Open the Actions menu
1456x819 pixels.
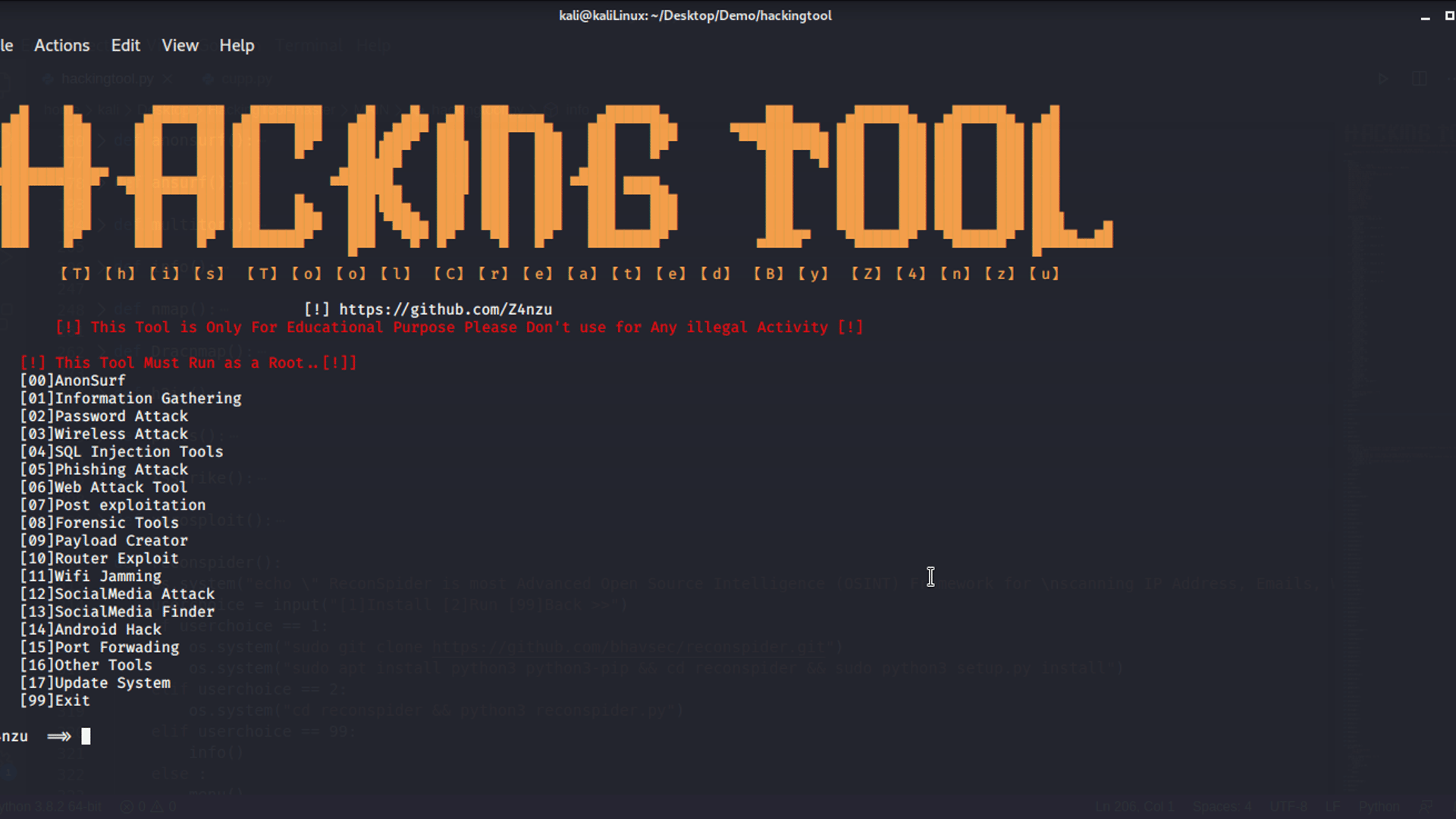(x=61, y=45)
